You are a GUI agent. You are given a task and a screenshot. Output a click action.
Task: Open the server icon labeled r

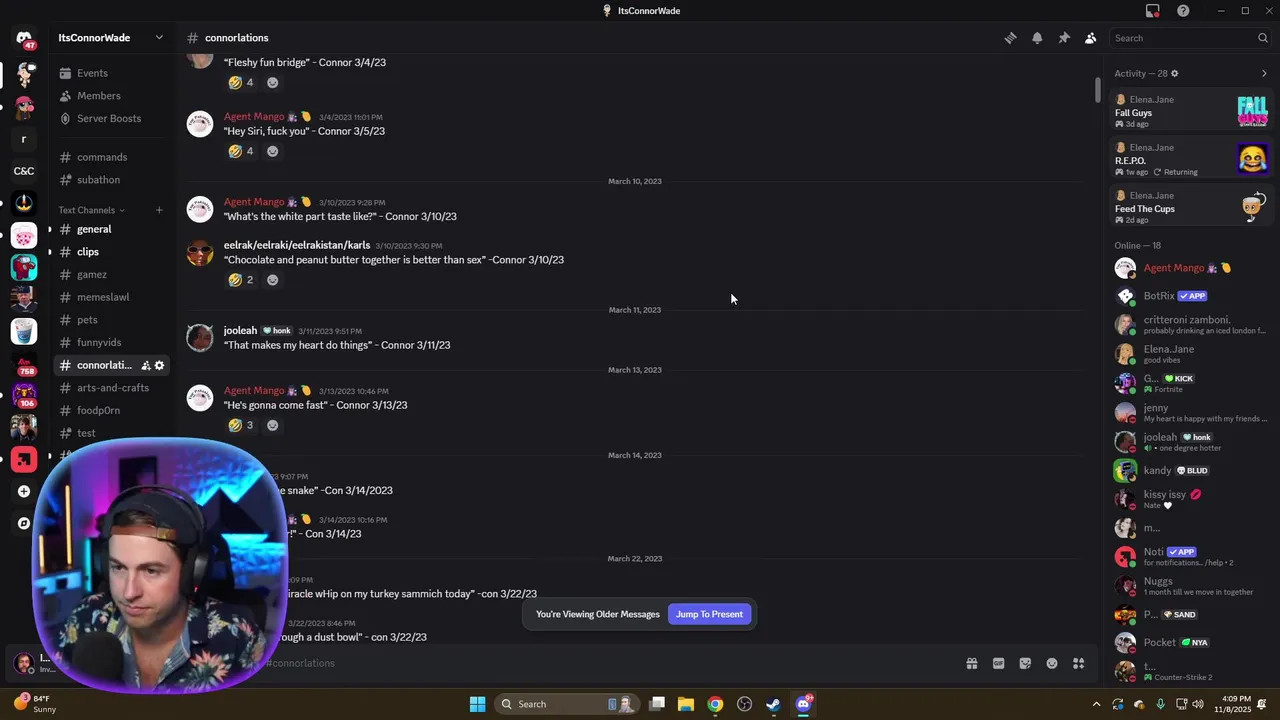coord(24,139)
